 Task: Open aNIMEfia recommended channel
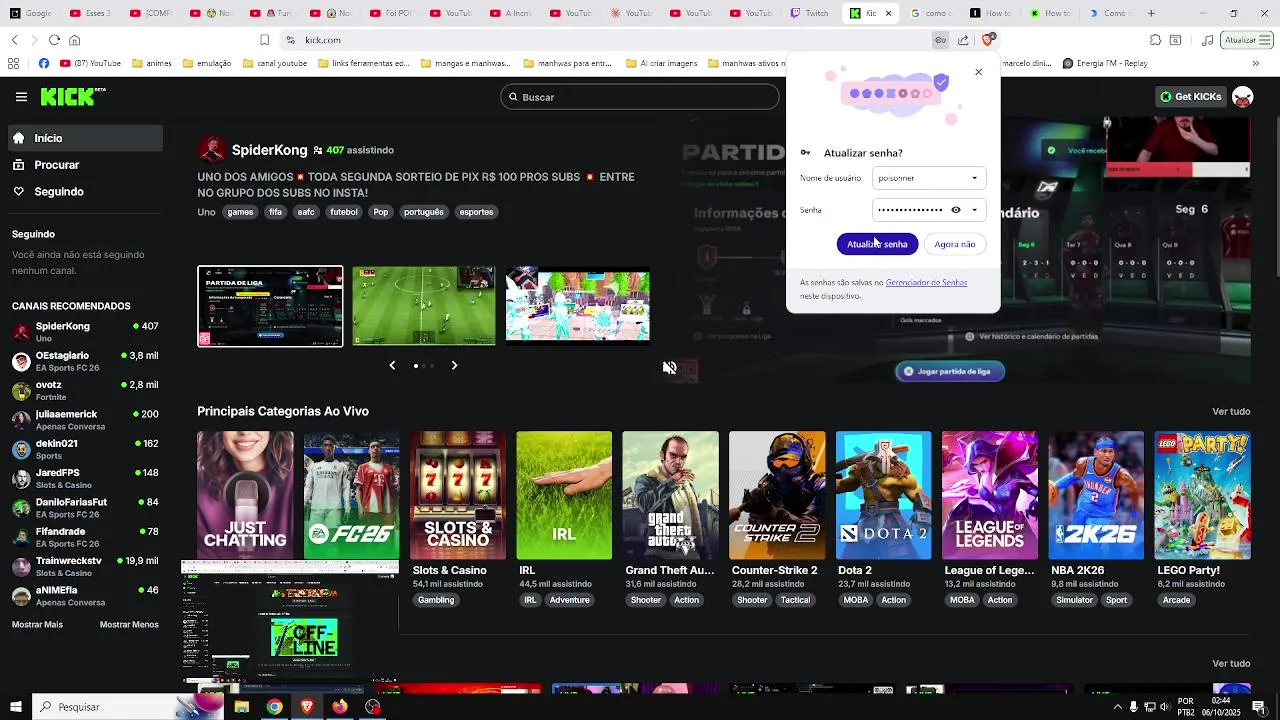point(85,596)
